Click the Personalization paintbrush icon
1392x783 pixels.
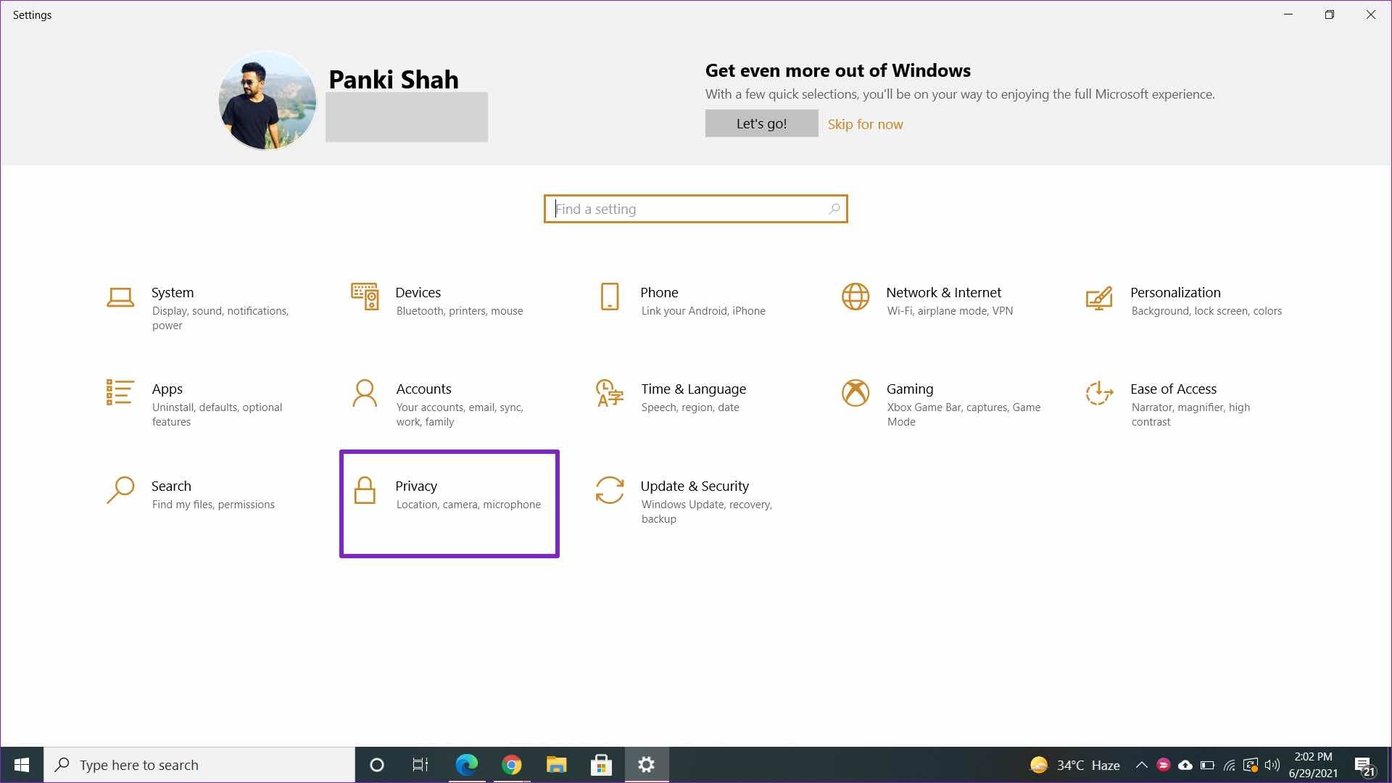point(1099,297)
